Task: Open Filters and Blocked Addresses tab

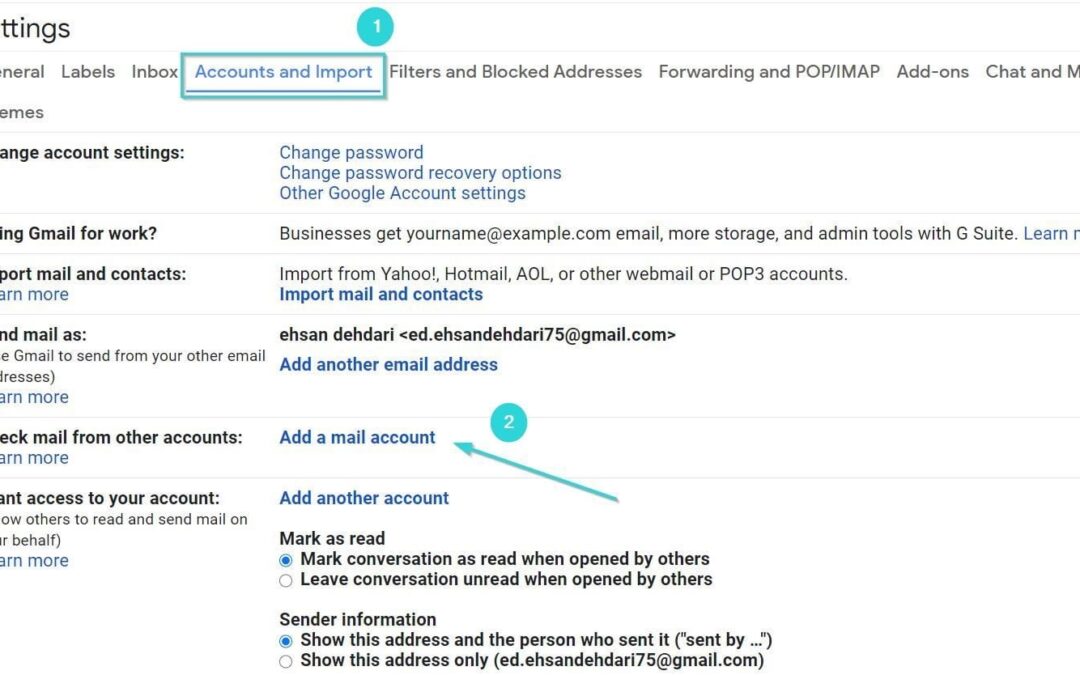Action: pyautogui.click(x=515, y=72)
